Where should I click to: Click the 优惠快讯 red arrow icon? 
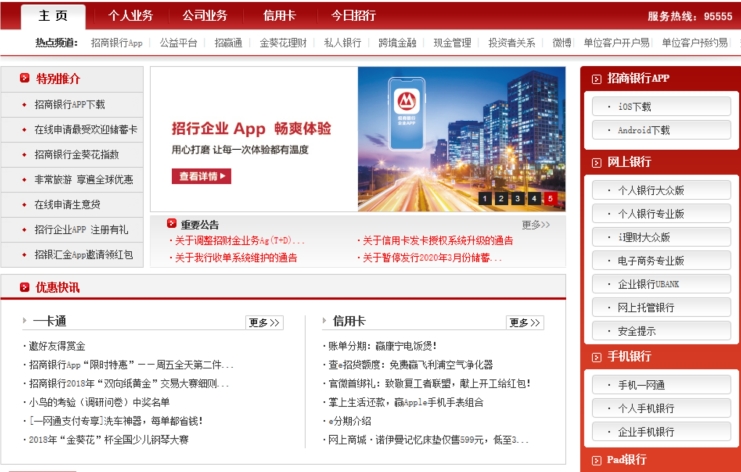25,287
